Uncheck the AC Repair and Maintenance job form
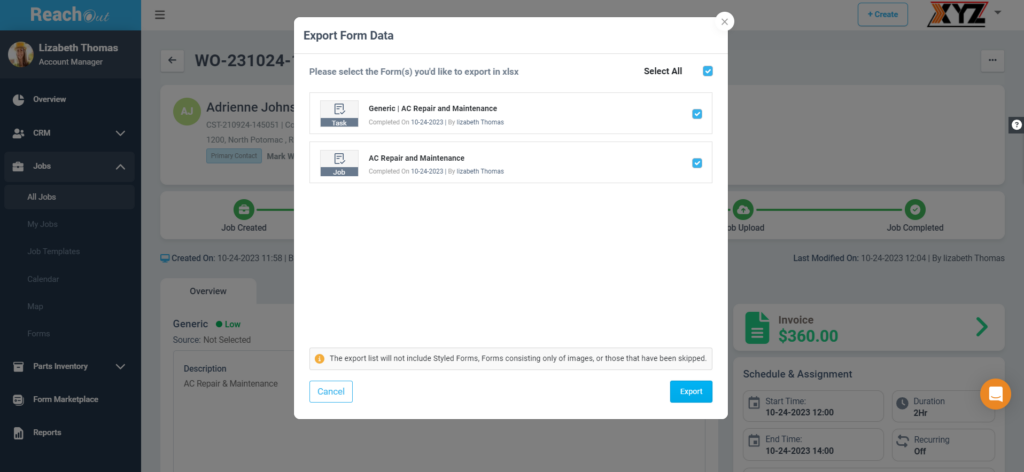Screen dimensions: 1024x472 697,163
